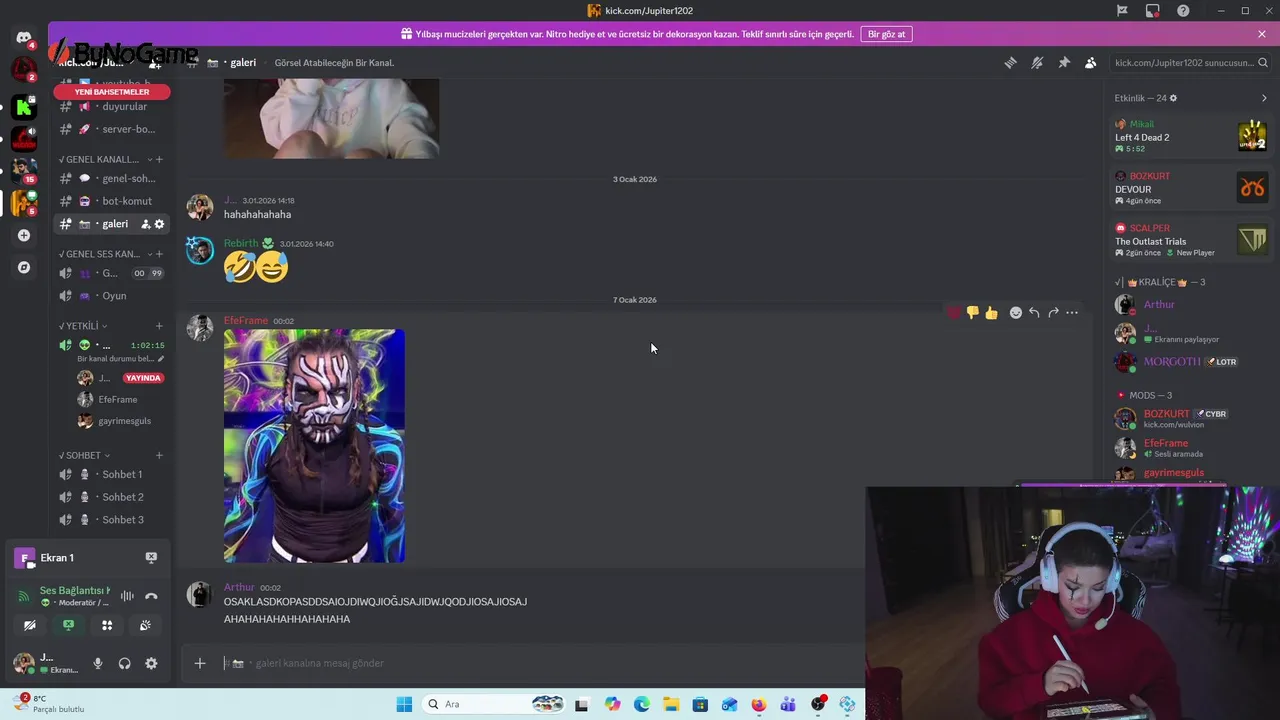The image size is (1280, 720).
Task: Join the Sohbet 2 voice channel
Action: click(x=110, y=497)
